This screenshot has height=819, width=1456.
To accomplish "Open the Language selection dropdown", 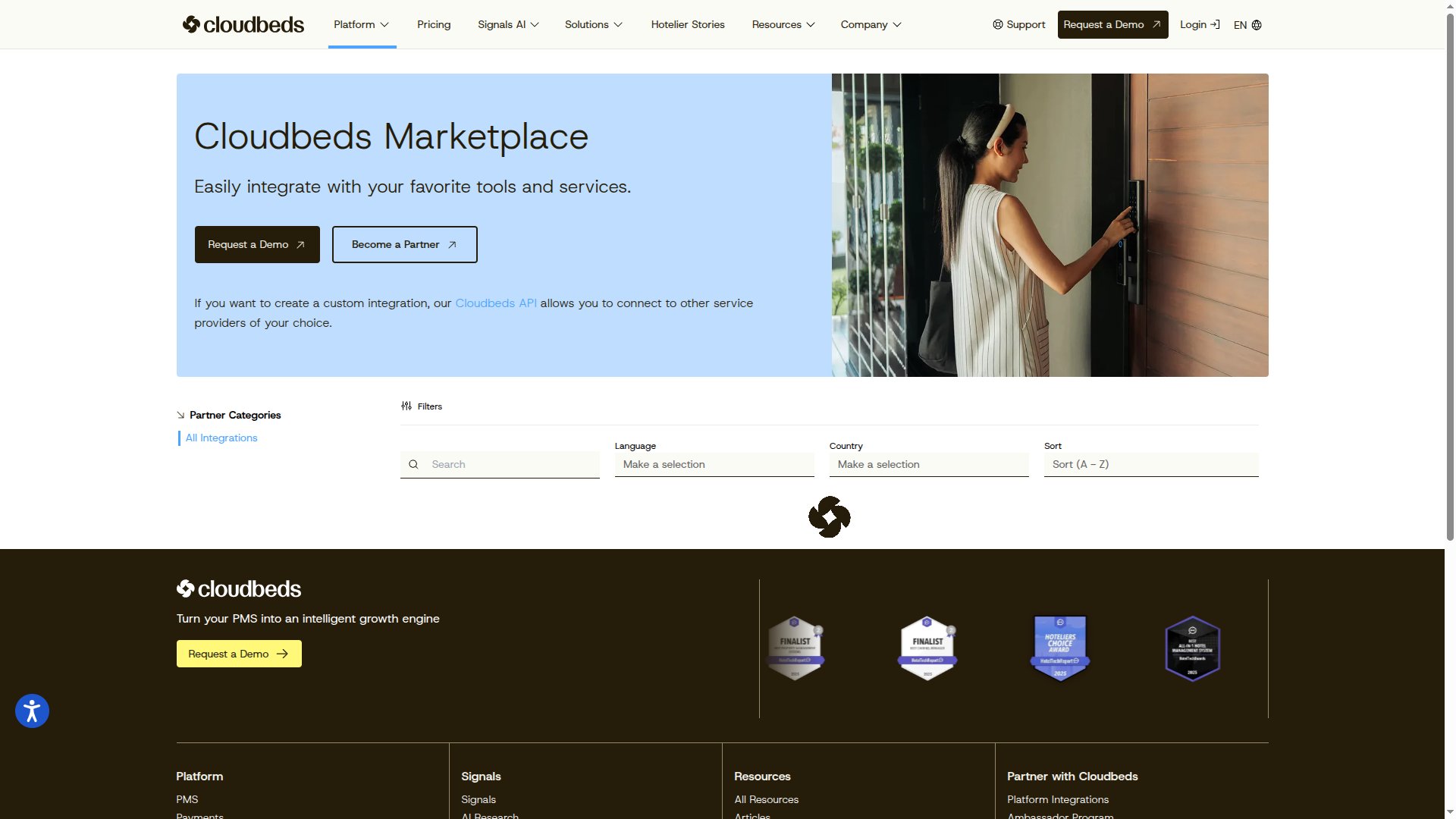I will pyautogui.click(x=714, y=464).
